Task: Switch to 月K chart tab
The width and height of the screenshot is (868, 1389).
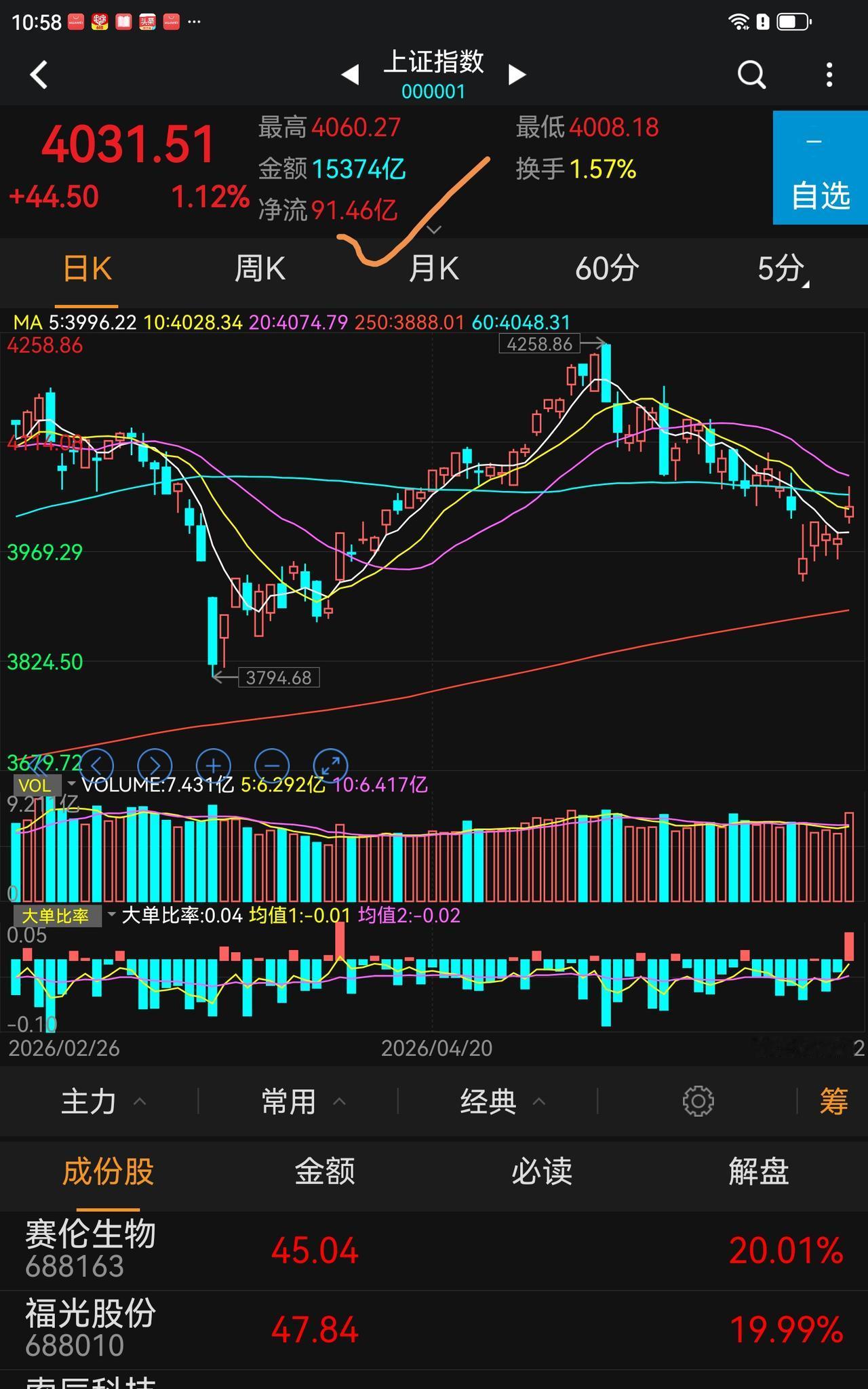Action: coord(434,269)
